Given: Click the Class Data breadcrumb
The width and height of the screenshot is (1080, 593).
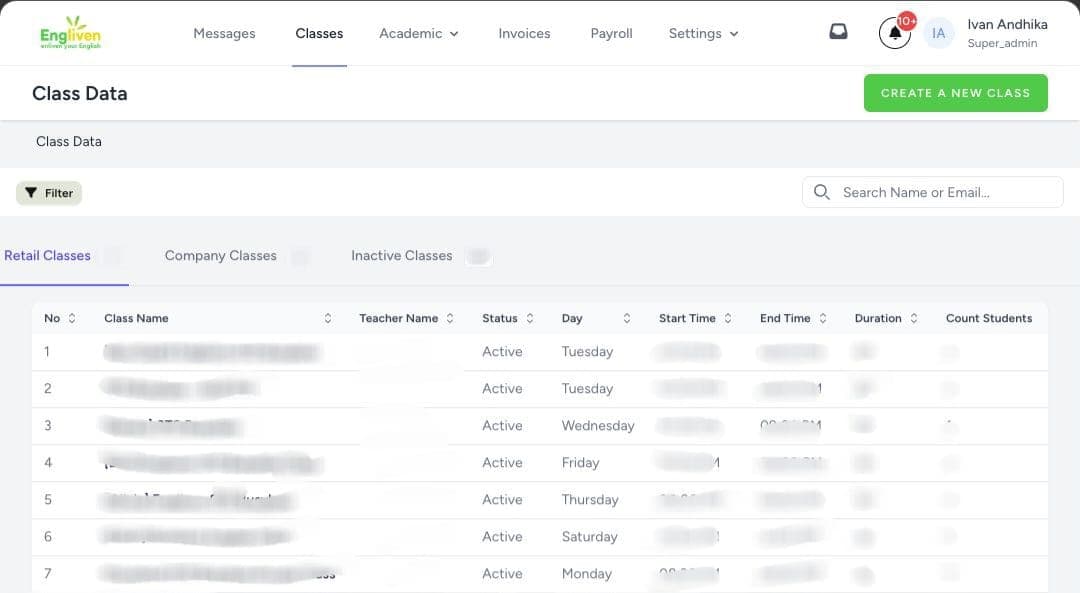Looking at the screenshot, I should [69, 141].
